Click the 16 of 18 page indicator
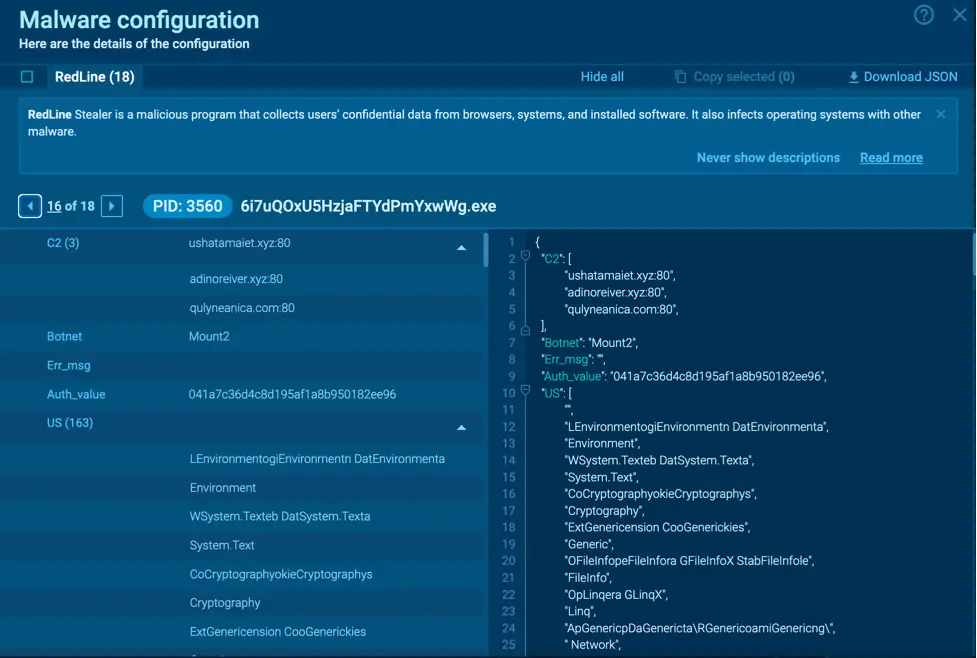977x658 pixels. coord(71,206)
